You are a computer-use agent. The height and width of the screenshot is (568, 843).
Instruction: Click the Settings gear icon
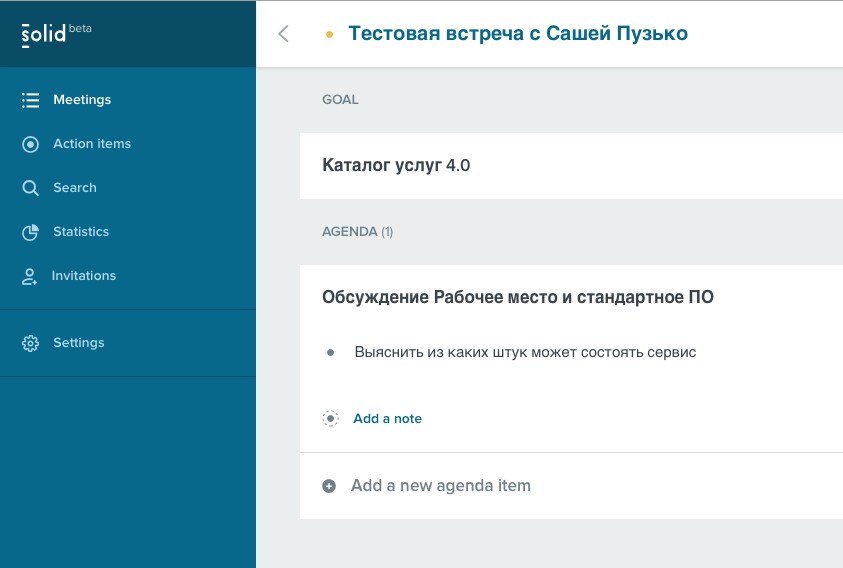[30, 343]
